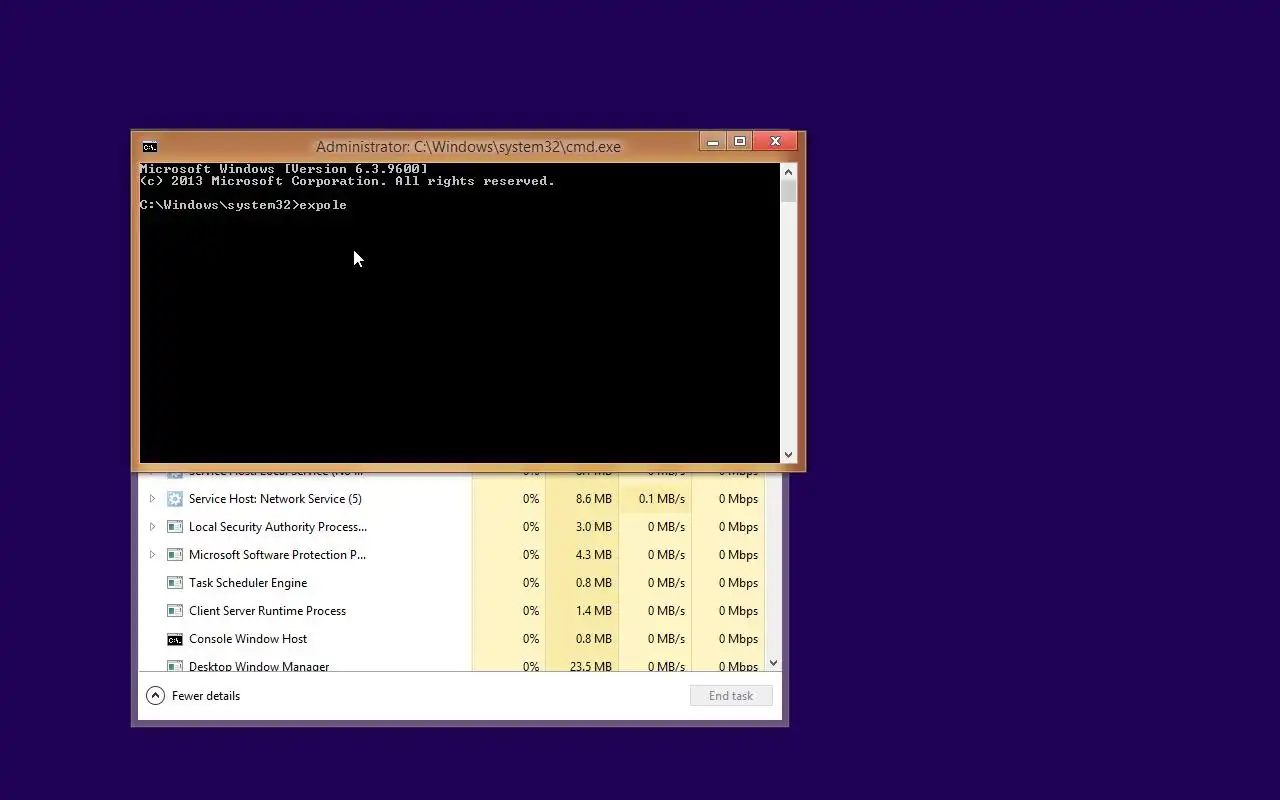Click the cmd window scrollbar thumb
The image size is (1280, 800).
coord(788,191)
